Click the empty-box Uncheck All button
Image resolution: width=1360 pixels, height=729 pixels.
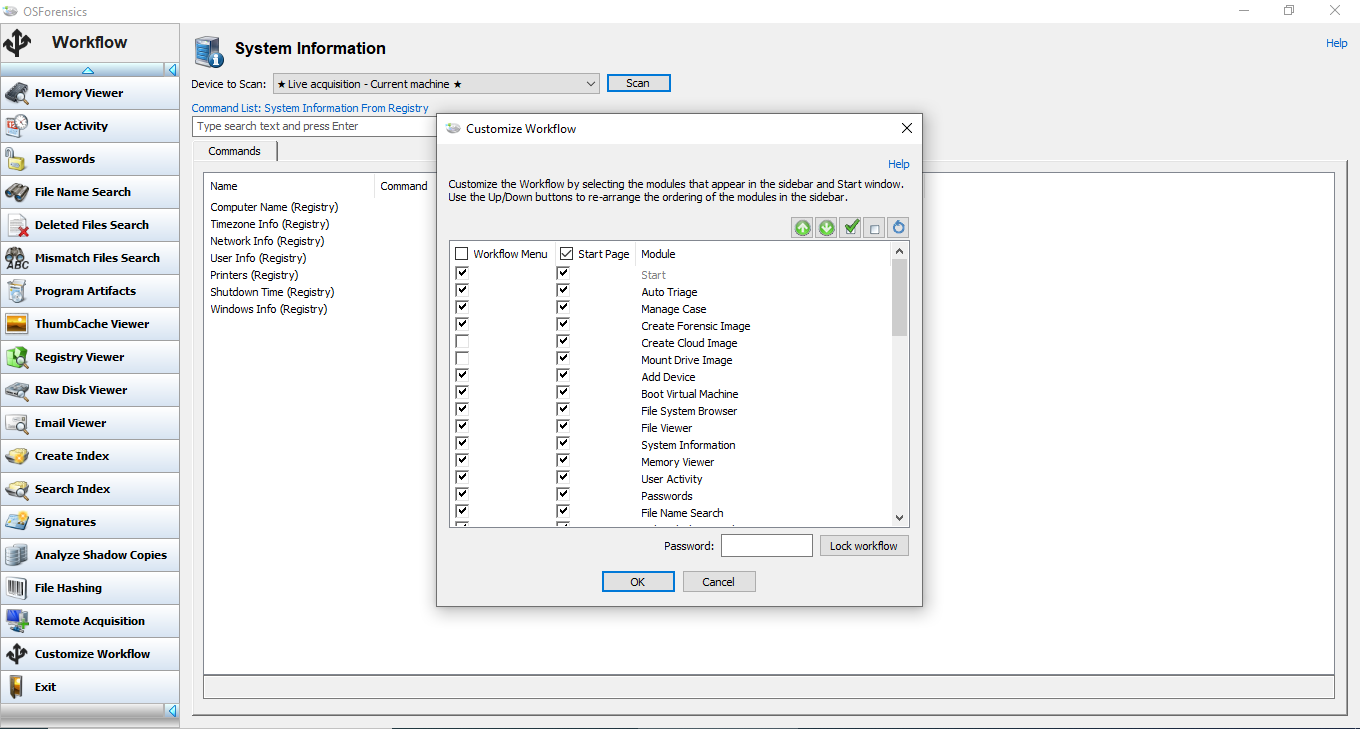pyautogui.click(x=874, y=228)
